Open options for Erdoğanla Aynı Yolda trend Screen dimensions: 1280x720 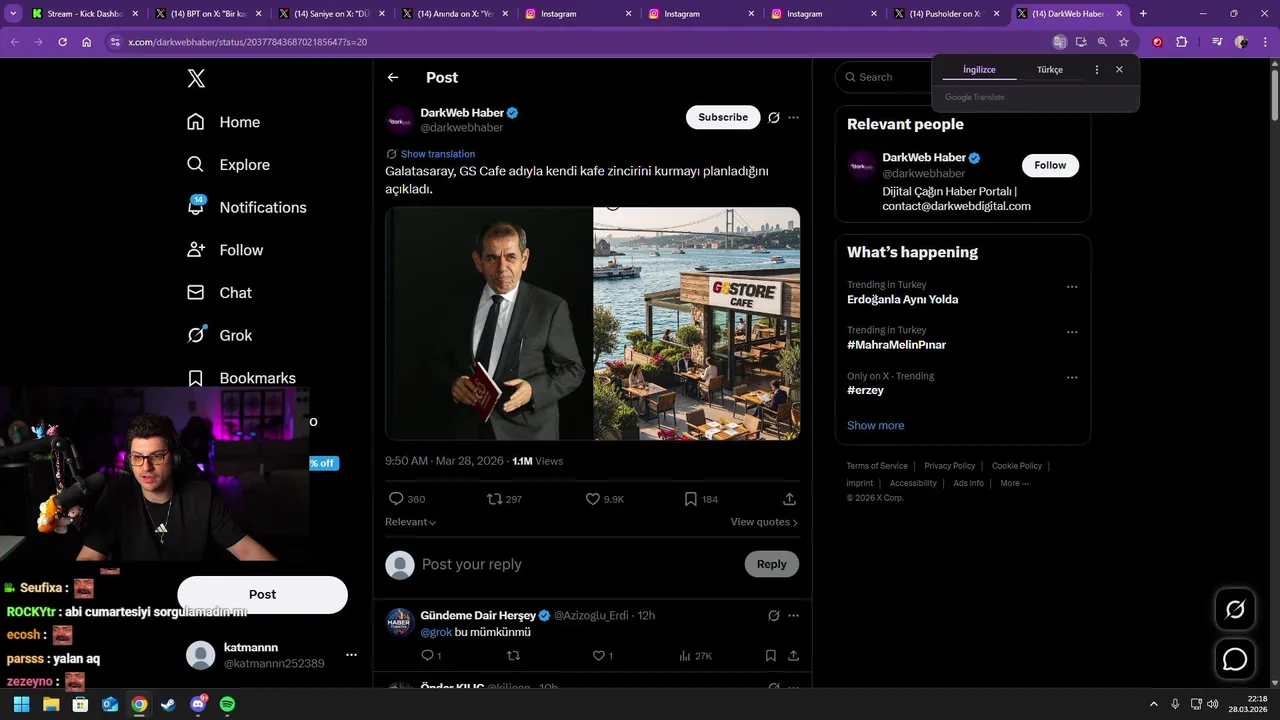1072,287
